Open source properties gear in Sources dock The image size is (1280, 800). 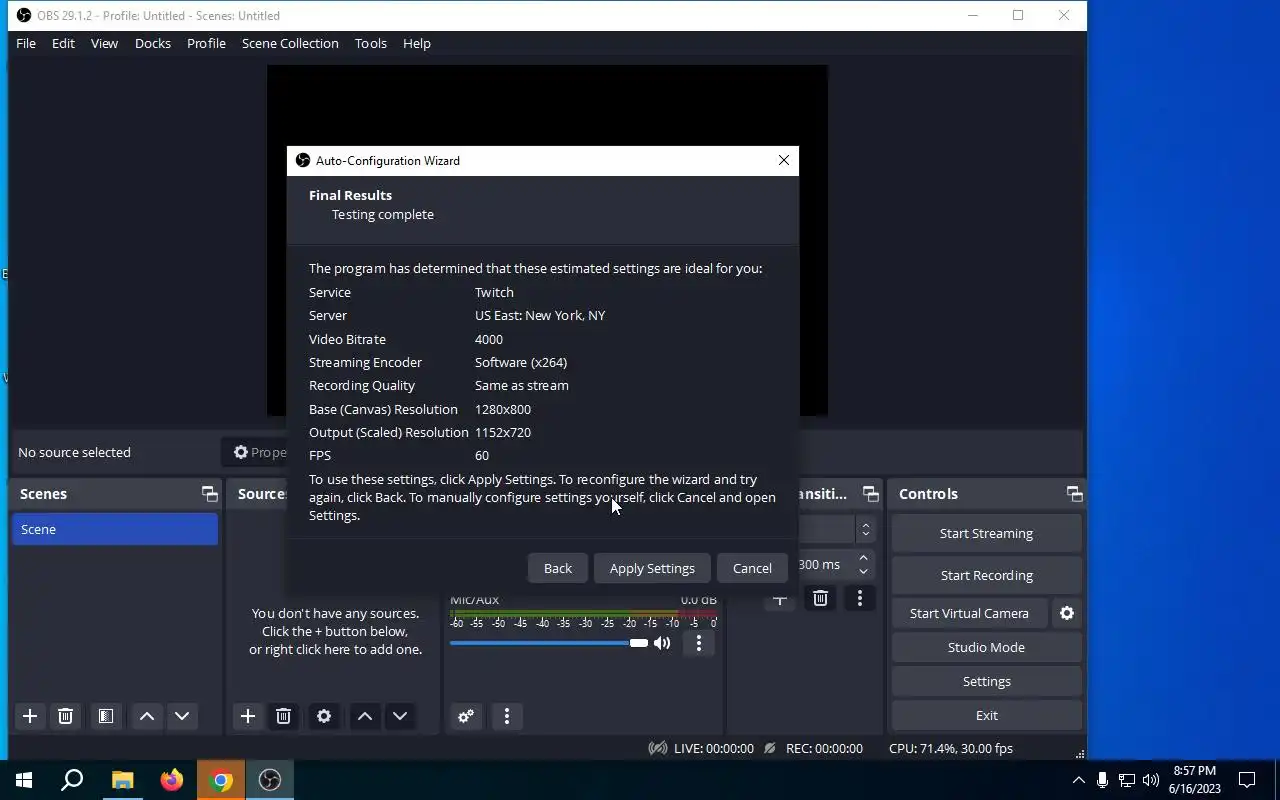[324, 716]
